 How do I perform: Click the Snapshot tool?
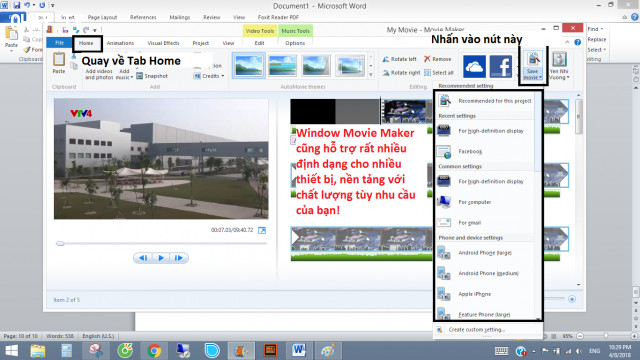point(152,76)
